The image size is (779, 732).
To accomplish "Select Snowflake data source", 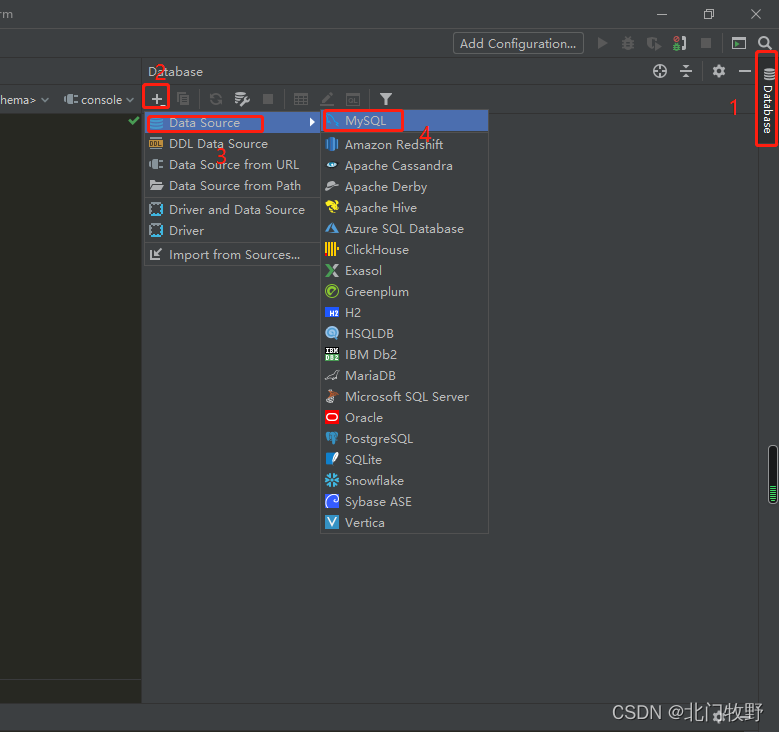I will 404,481.
